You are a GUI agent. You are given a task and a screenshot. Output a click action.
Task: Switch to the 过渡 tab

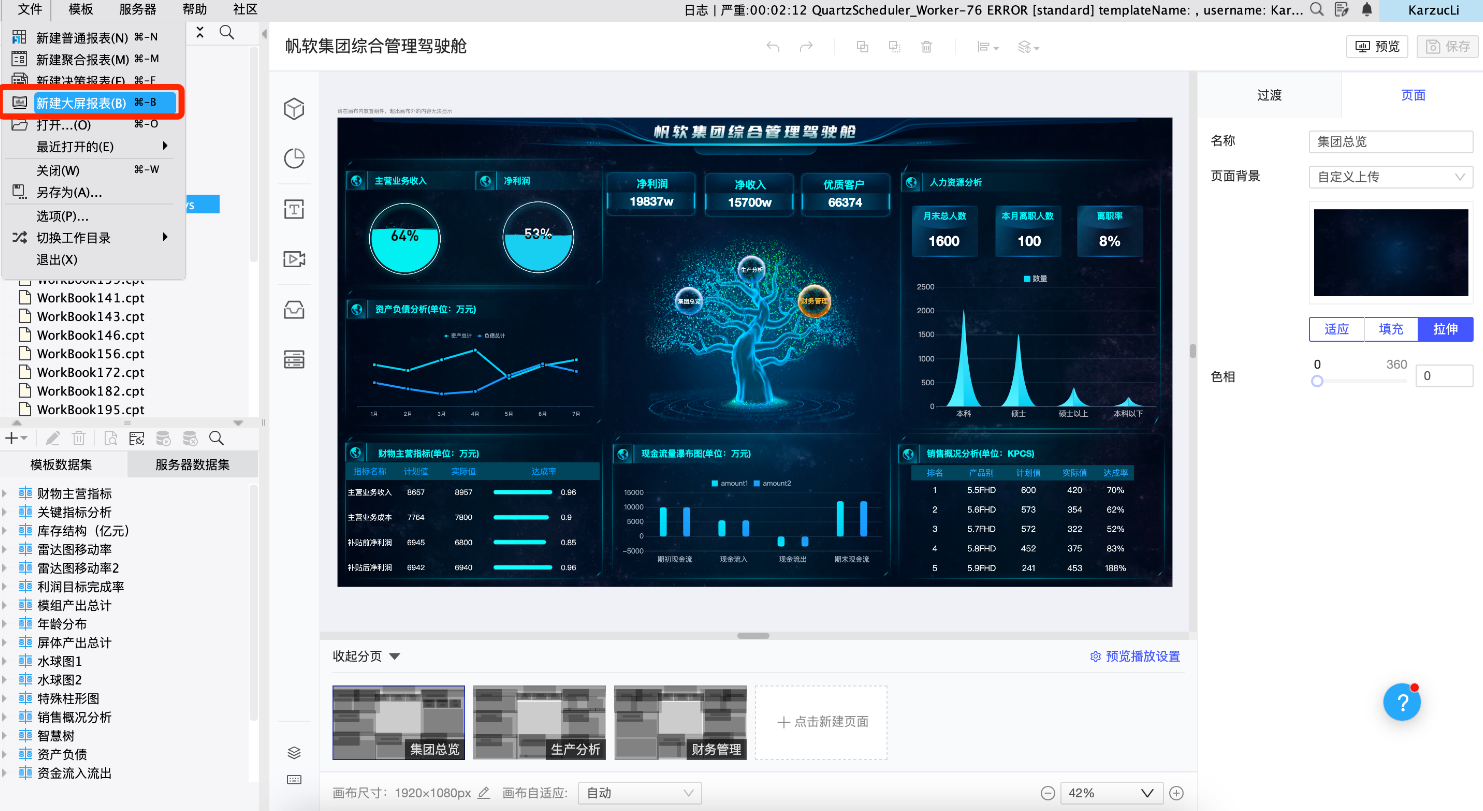(1269, 95)
